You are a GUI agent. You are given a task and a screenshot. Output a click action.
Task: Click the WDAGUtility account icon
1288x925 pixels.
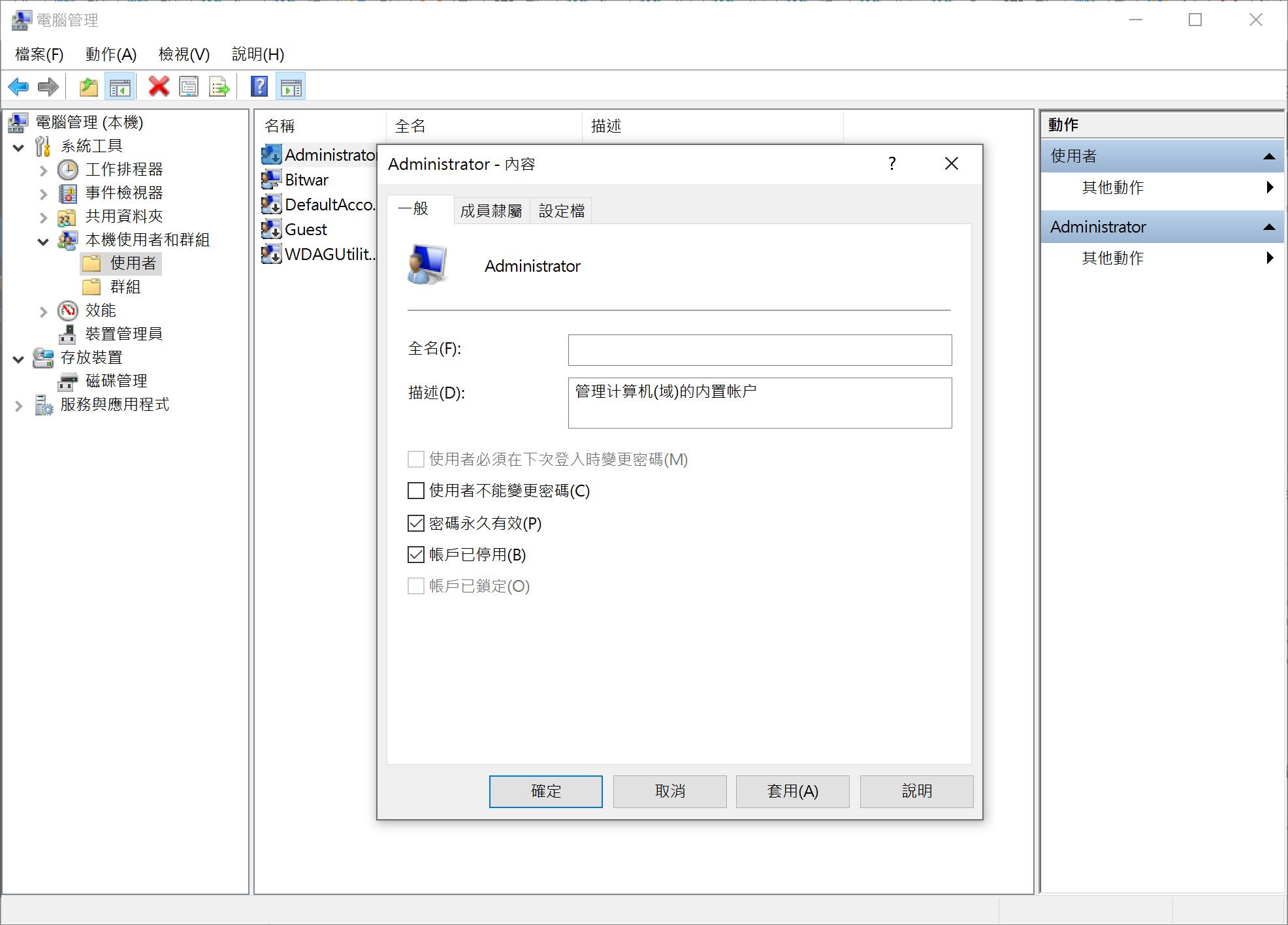tap(271, 254)
